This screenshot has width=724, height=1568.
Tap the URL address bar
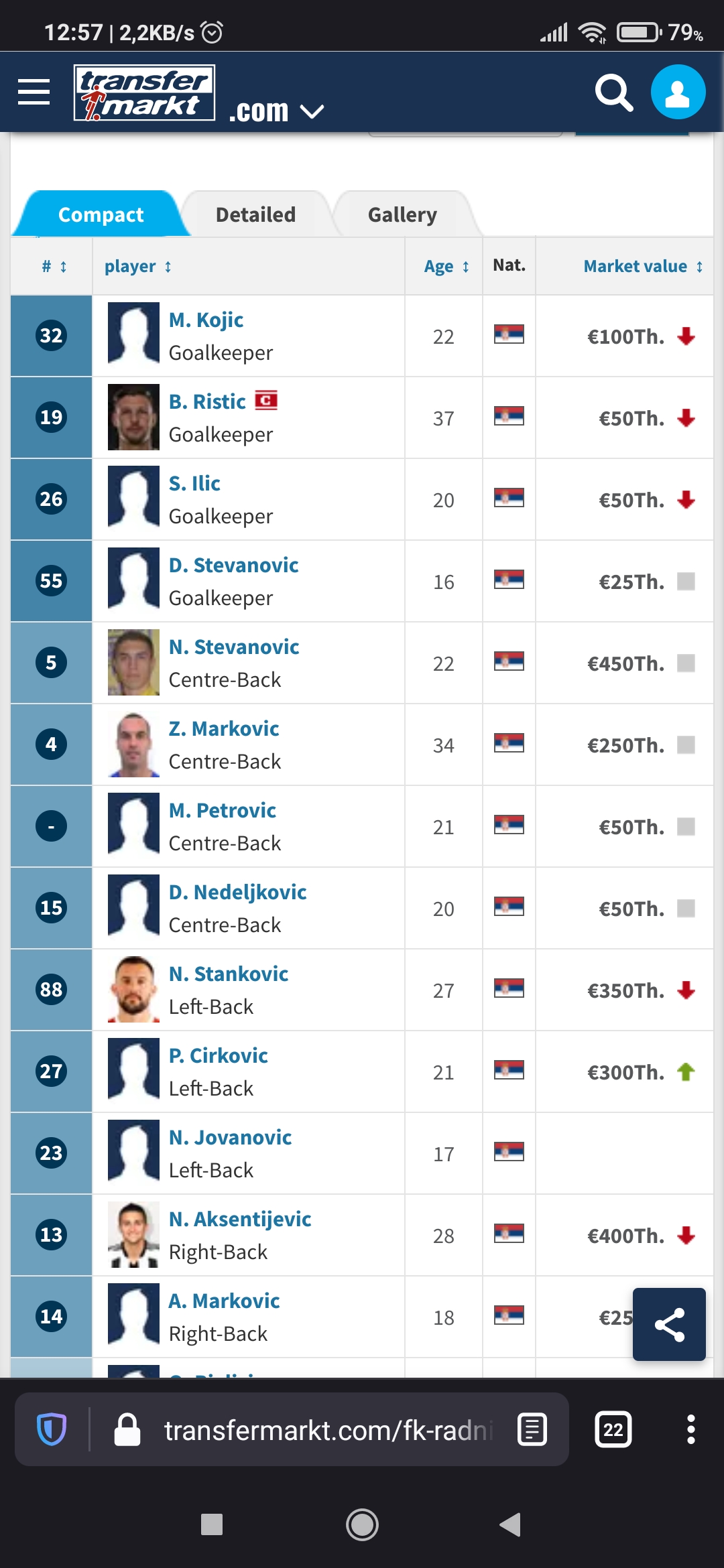(x=328, y=1429)
